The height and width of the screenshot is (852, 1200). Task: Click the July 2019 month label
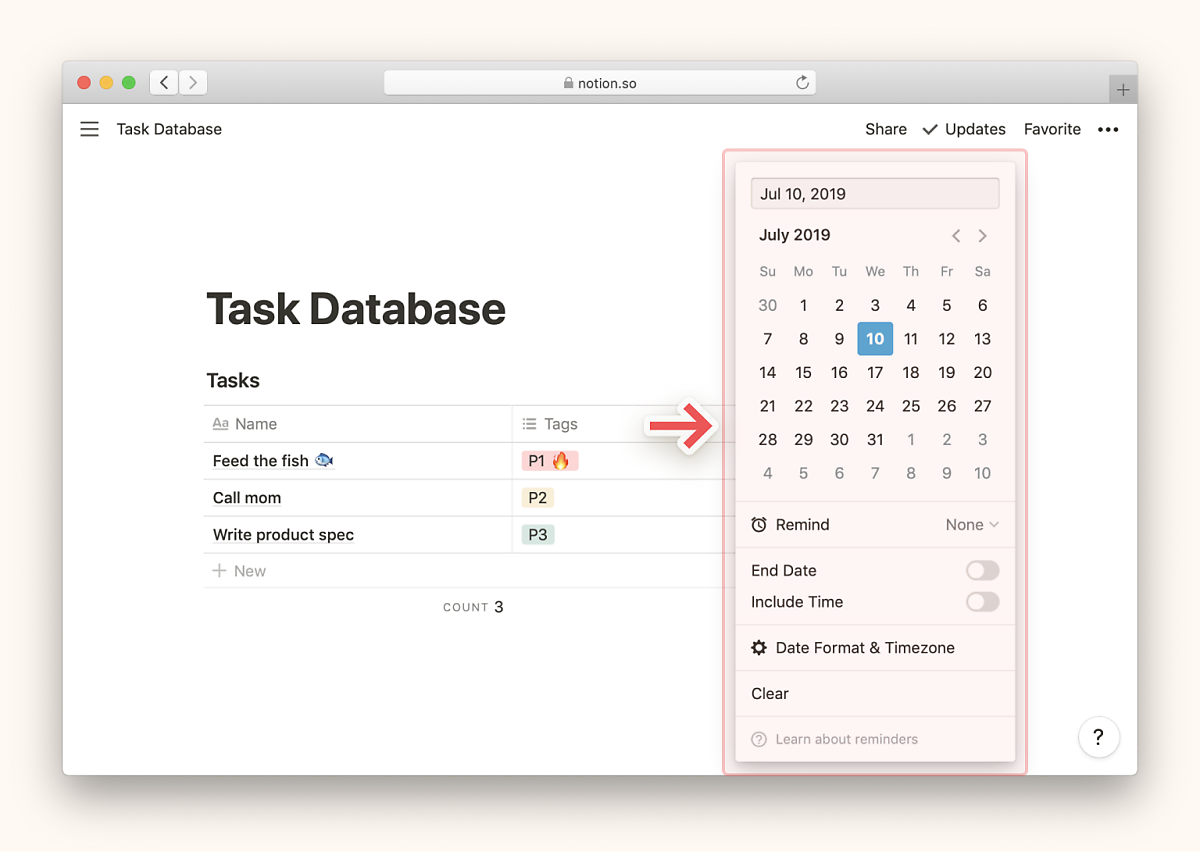[x=794, y=235]
